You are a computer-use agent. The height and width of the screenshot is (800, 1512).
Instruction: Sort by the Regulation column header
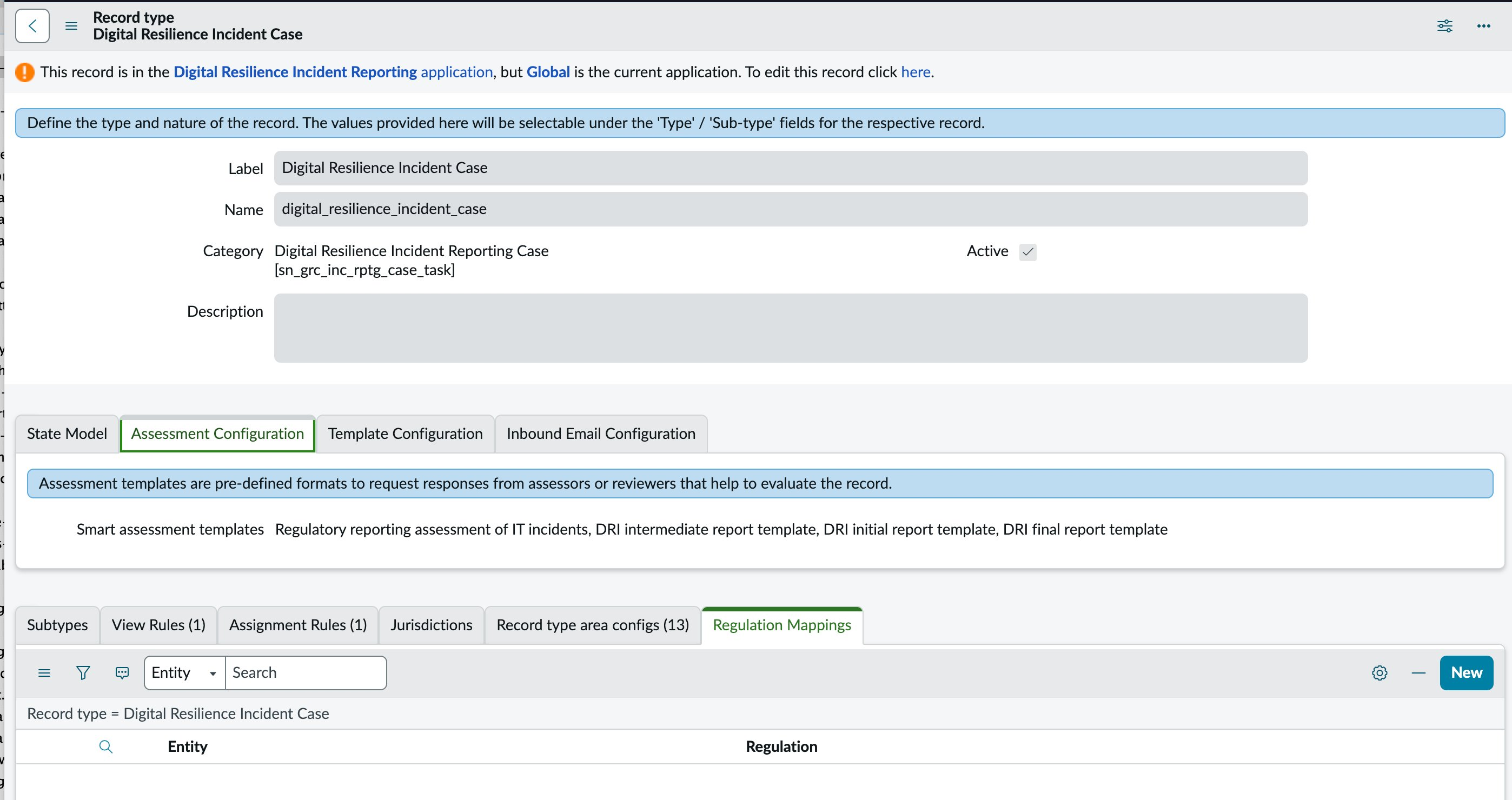point(781,746)
